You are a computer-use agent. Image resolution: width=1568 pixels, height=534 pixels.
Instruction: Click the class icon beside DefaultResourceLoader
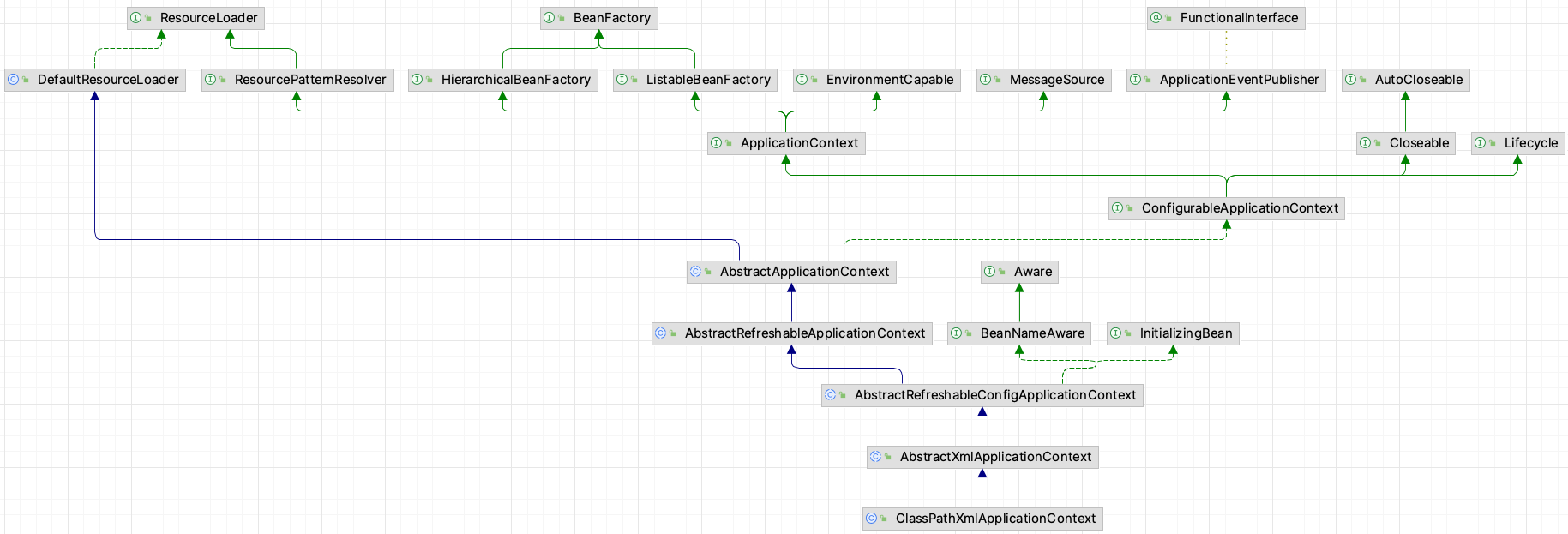pyautogui.click(x=13, y=80)
